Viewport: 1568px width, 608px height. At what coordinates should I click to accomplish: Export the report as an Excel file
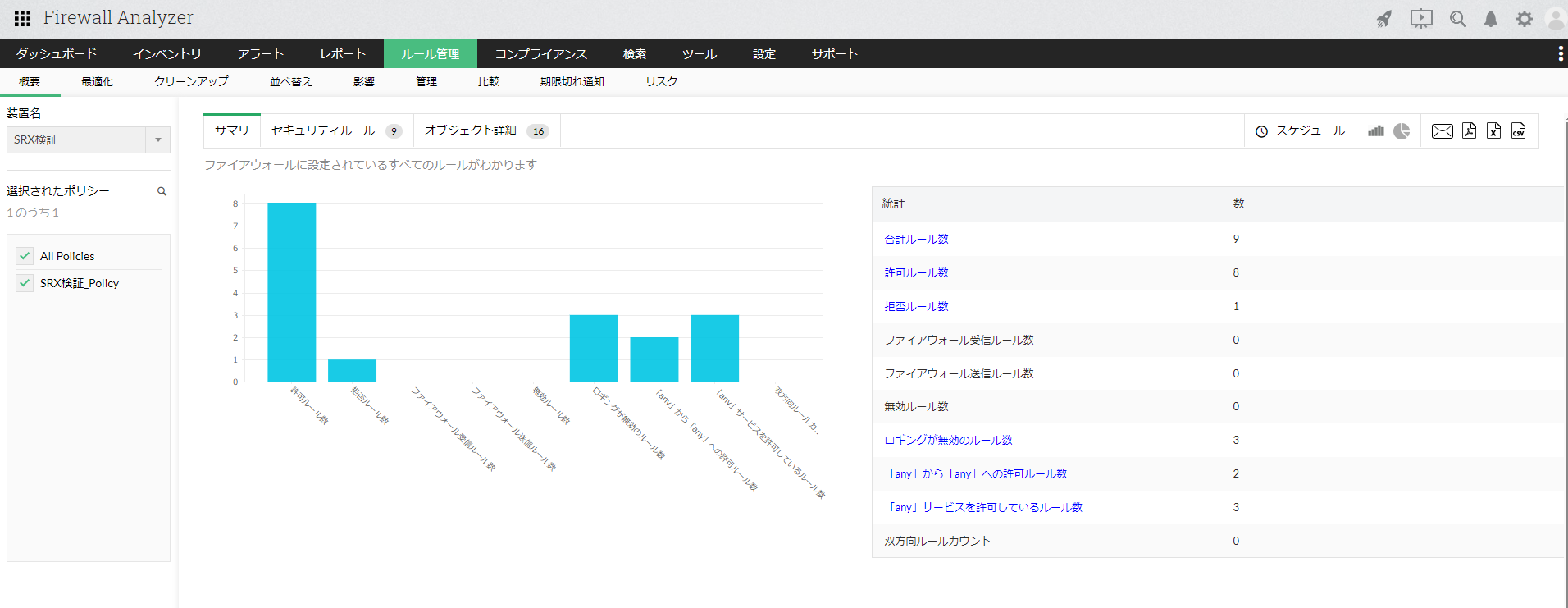(1493, 131)
